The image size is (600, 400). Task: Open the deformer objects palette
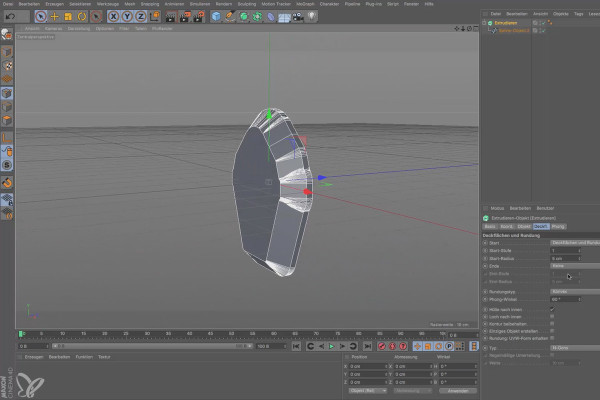click(x=271, y=16)
